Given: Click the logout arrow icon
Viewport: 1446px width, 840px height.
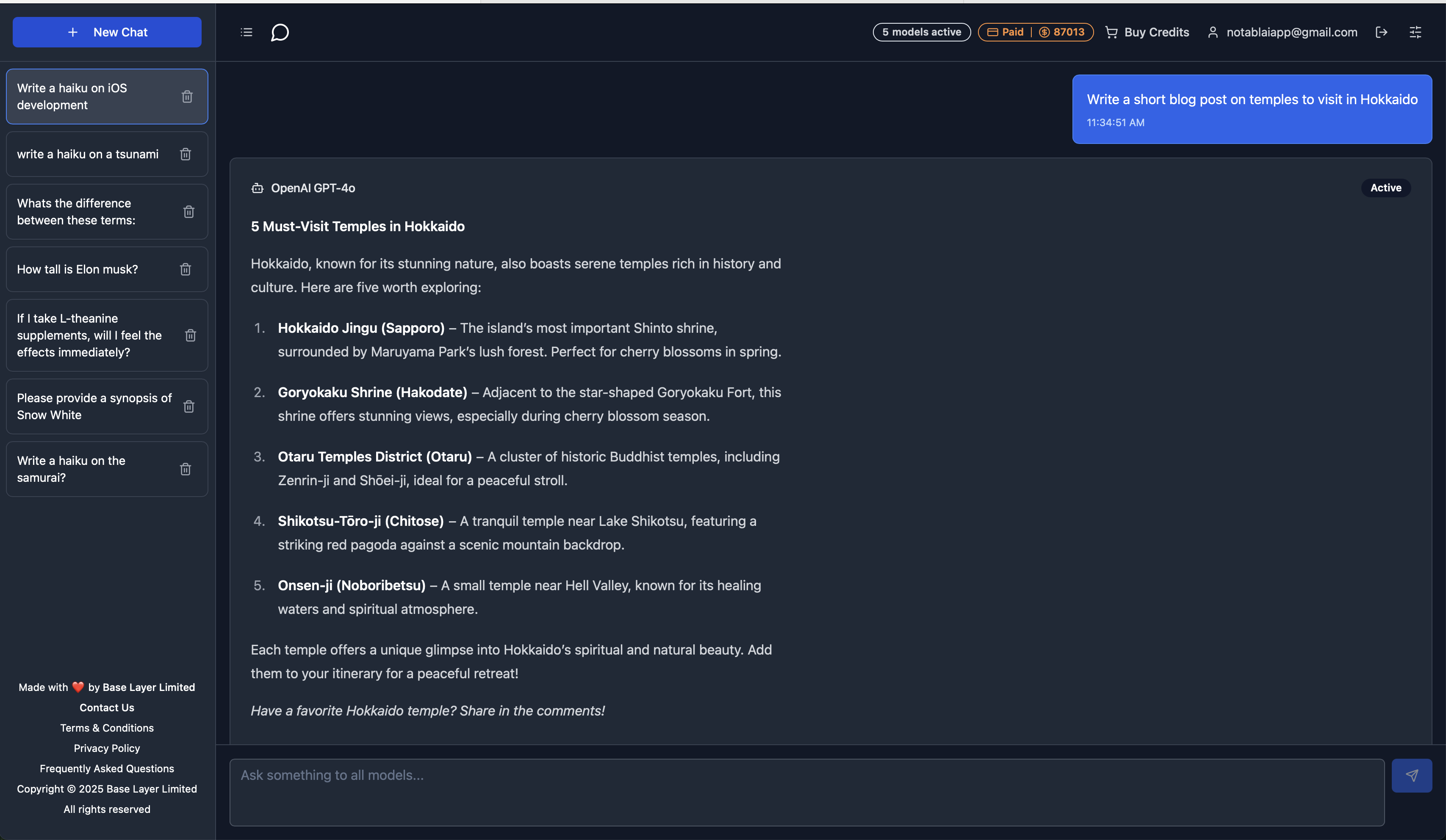Looking at the screenshot, I should (1381, 32).
